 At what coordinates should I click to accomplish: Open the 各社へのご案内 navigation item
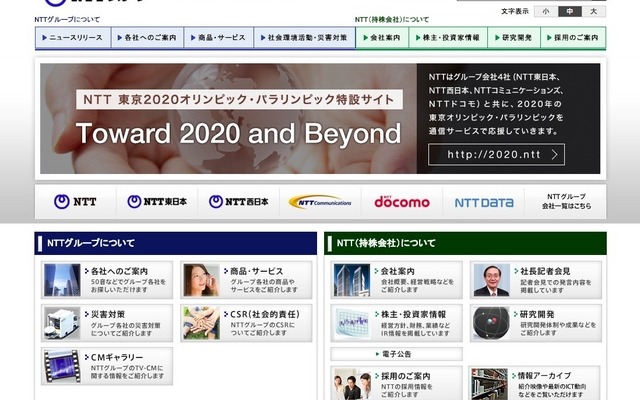click(147, 38)
